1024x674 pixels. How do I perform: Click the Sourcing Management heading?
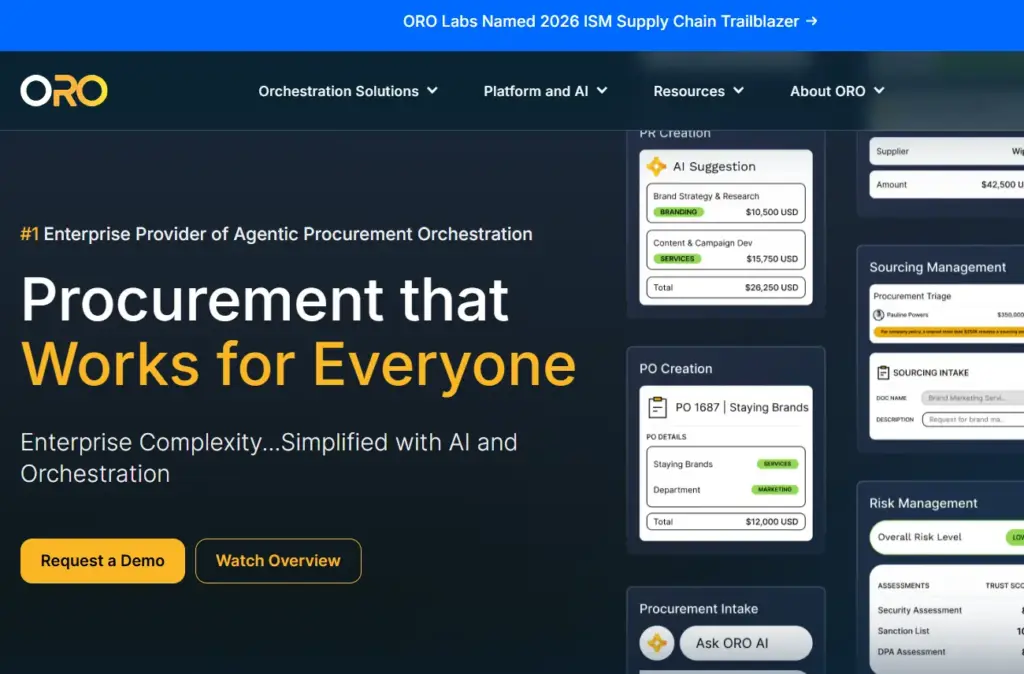click(x=937, y=267)
